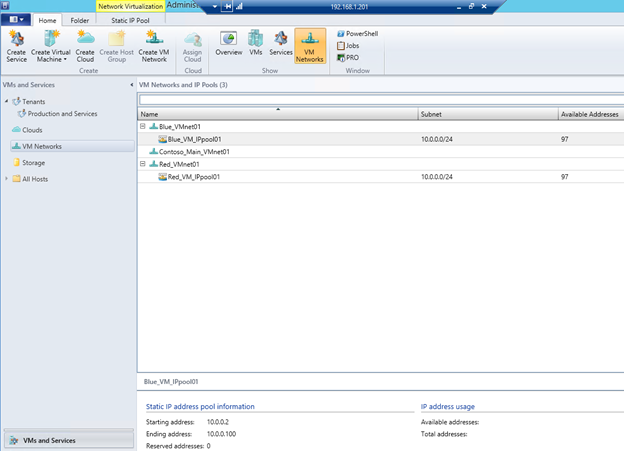Switch to the Home ribbon tab

(47, 20)
